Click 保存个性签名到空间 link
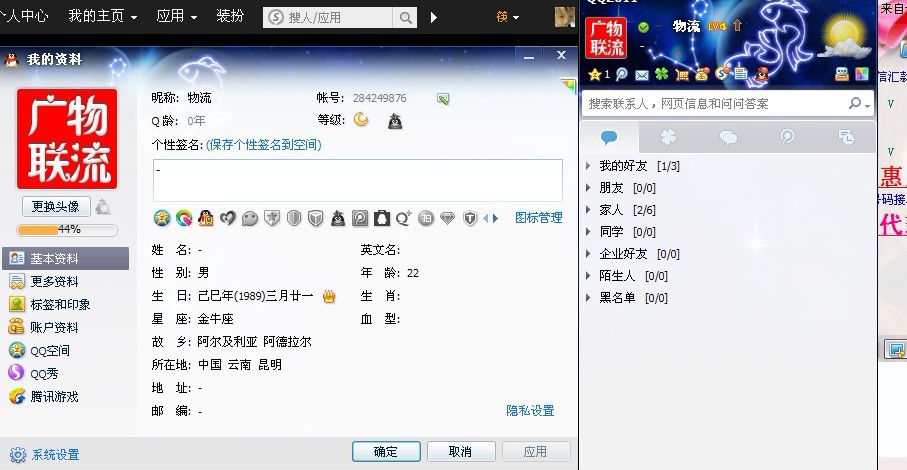 point(264,145)
